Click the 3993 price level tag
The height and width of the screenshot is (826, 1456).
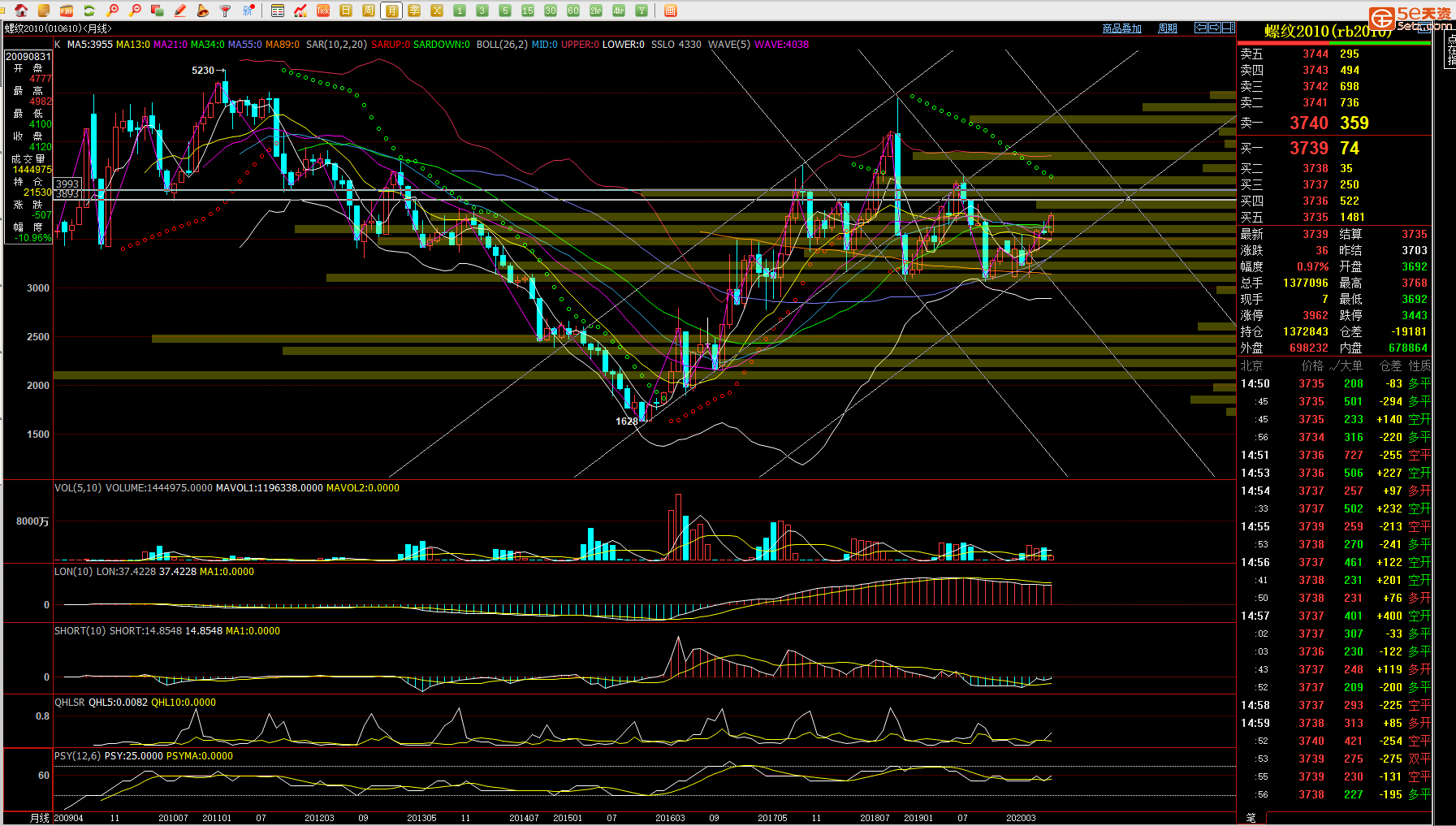tap(67, 184)
